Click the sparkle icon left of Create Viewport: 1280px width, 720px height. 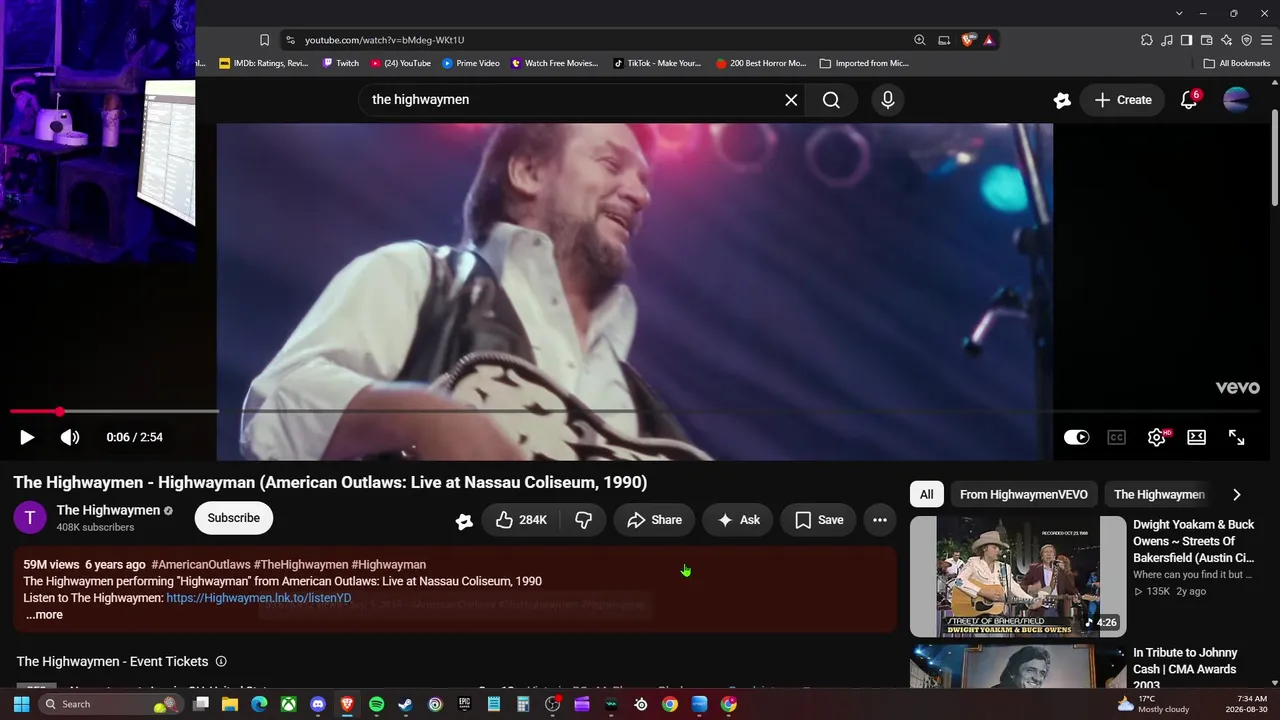[1062, 100]
